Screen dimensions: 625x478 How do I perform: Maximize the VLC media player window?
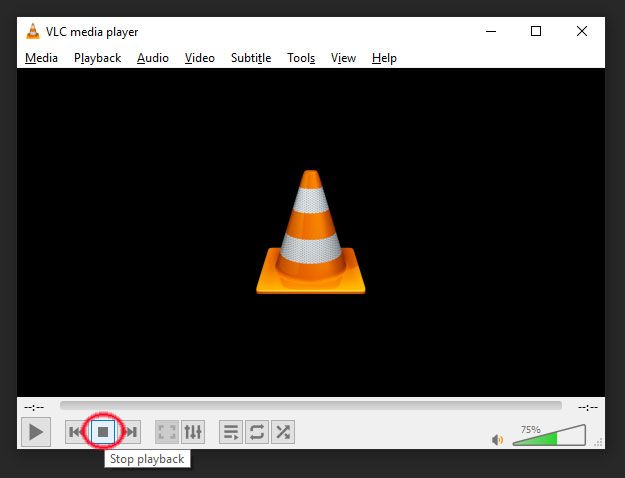[536, 31]
